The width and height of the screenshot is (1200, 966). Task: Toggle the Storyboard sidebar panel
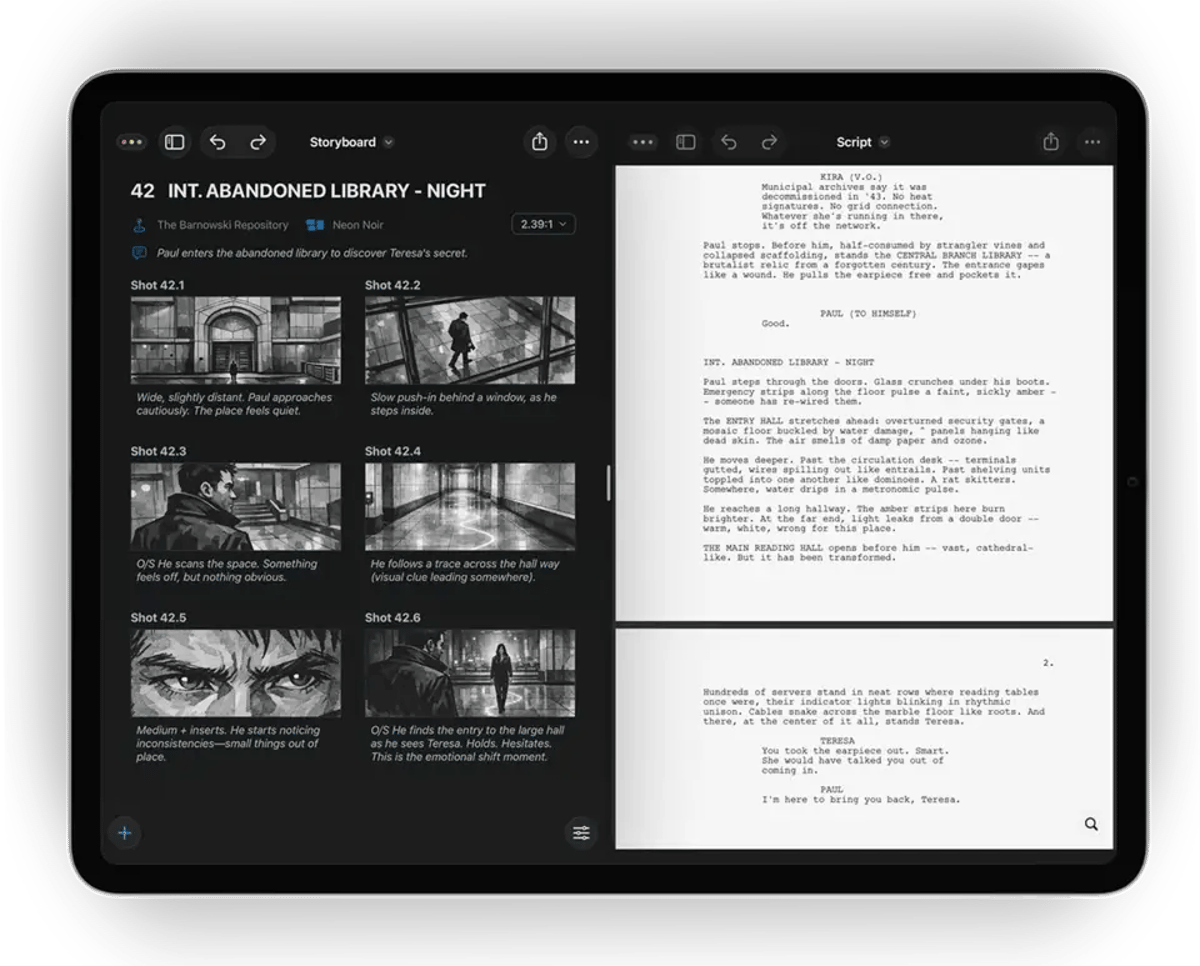pyautogui.click(x=174, y=142)
